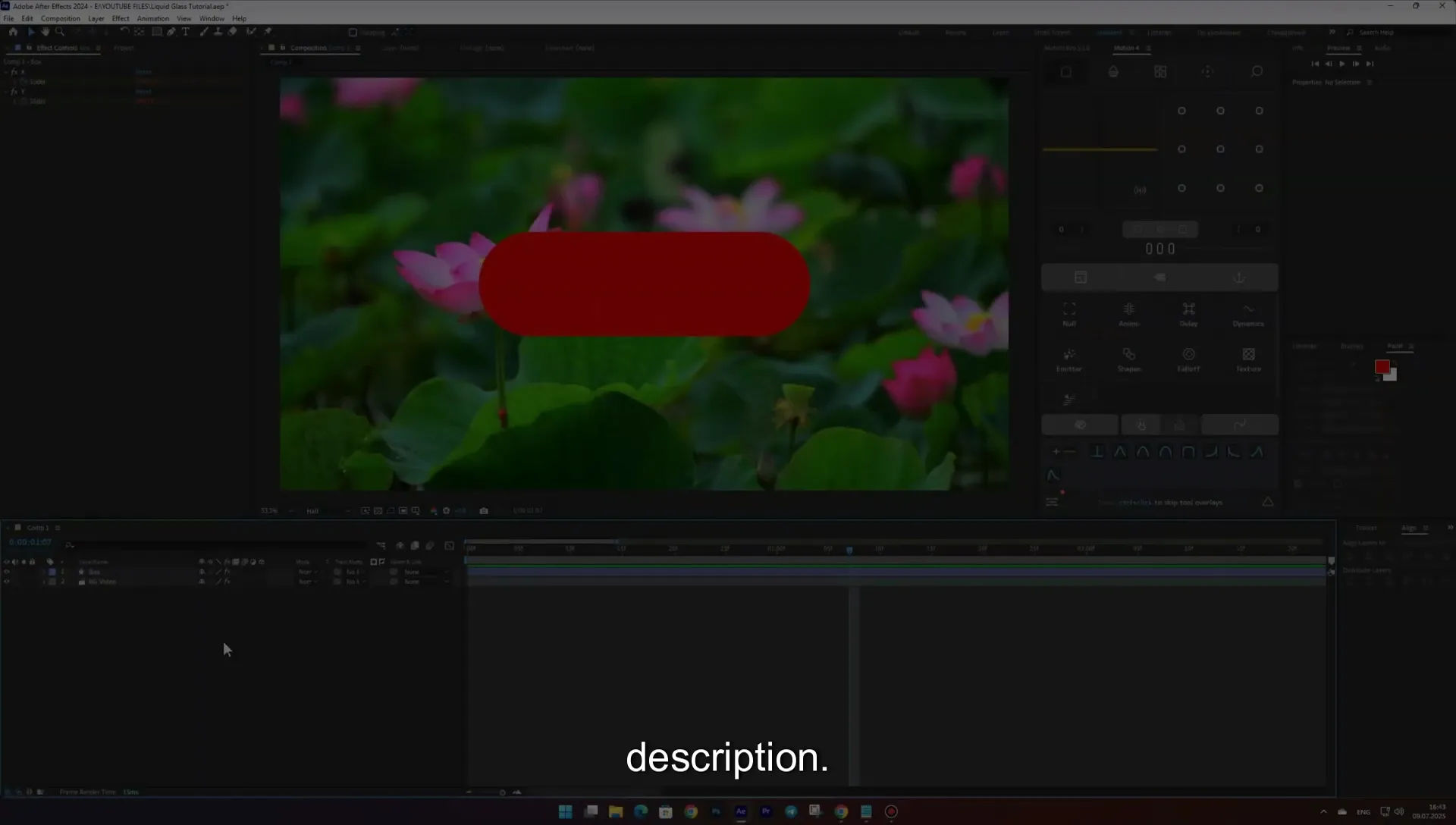
Task: Move the timeline zoom slider handle
Action: (x=502, y=792)
